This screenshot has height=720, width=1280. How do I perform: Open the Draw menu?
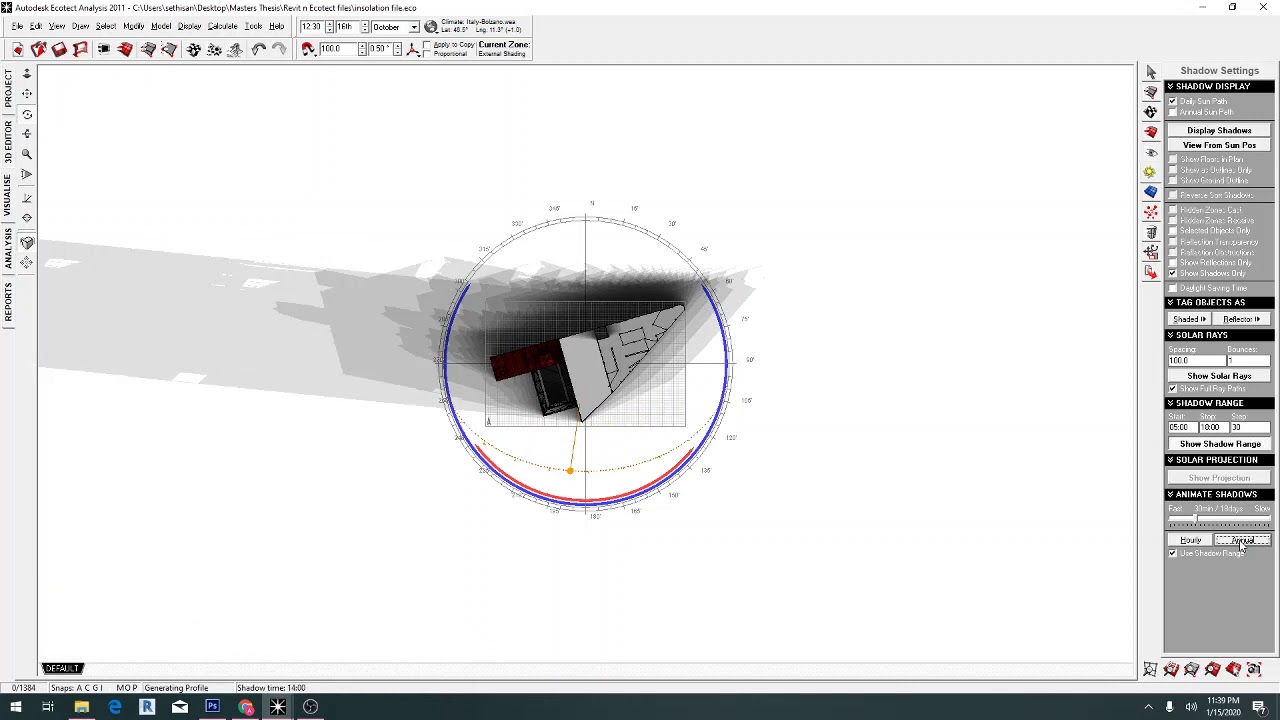[x=80, y=27]
